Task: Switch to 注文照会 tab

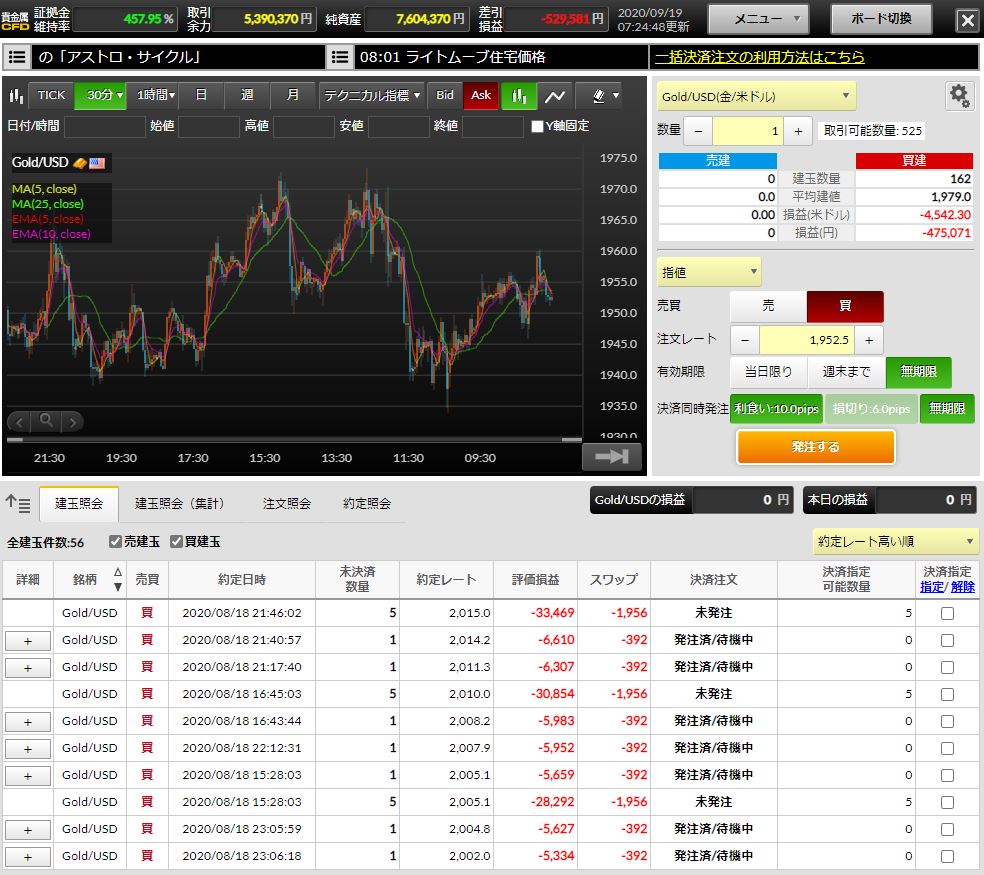Action: pos(287,503)
